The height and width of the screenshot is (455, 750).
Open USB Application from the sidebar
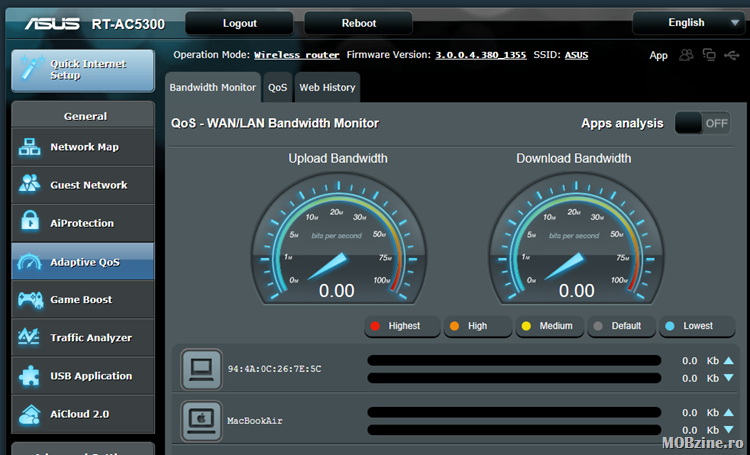[83, 376]
